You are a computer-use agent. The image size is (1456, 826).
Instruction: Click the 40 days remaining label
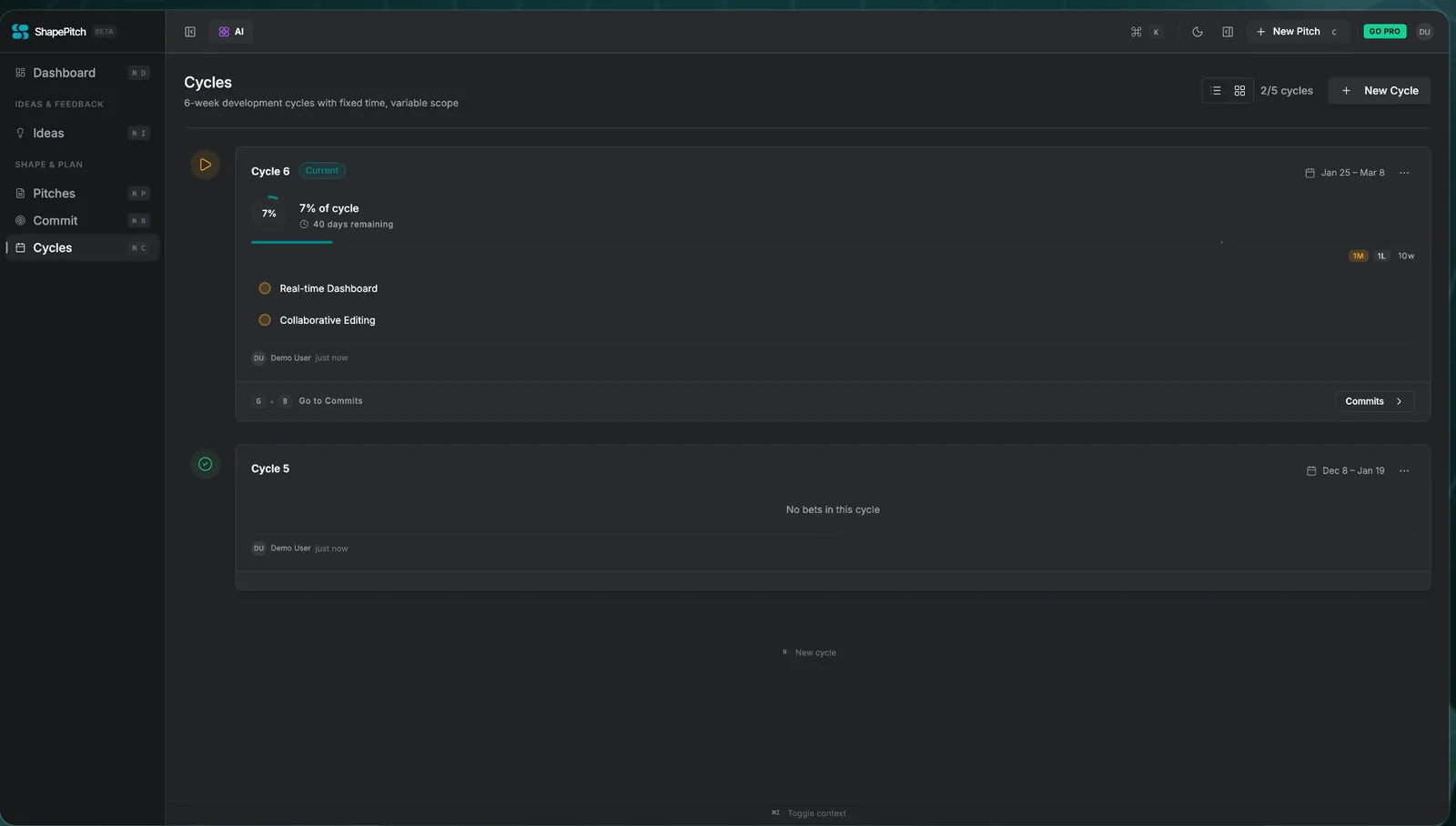pos(347,225)
